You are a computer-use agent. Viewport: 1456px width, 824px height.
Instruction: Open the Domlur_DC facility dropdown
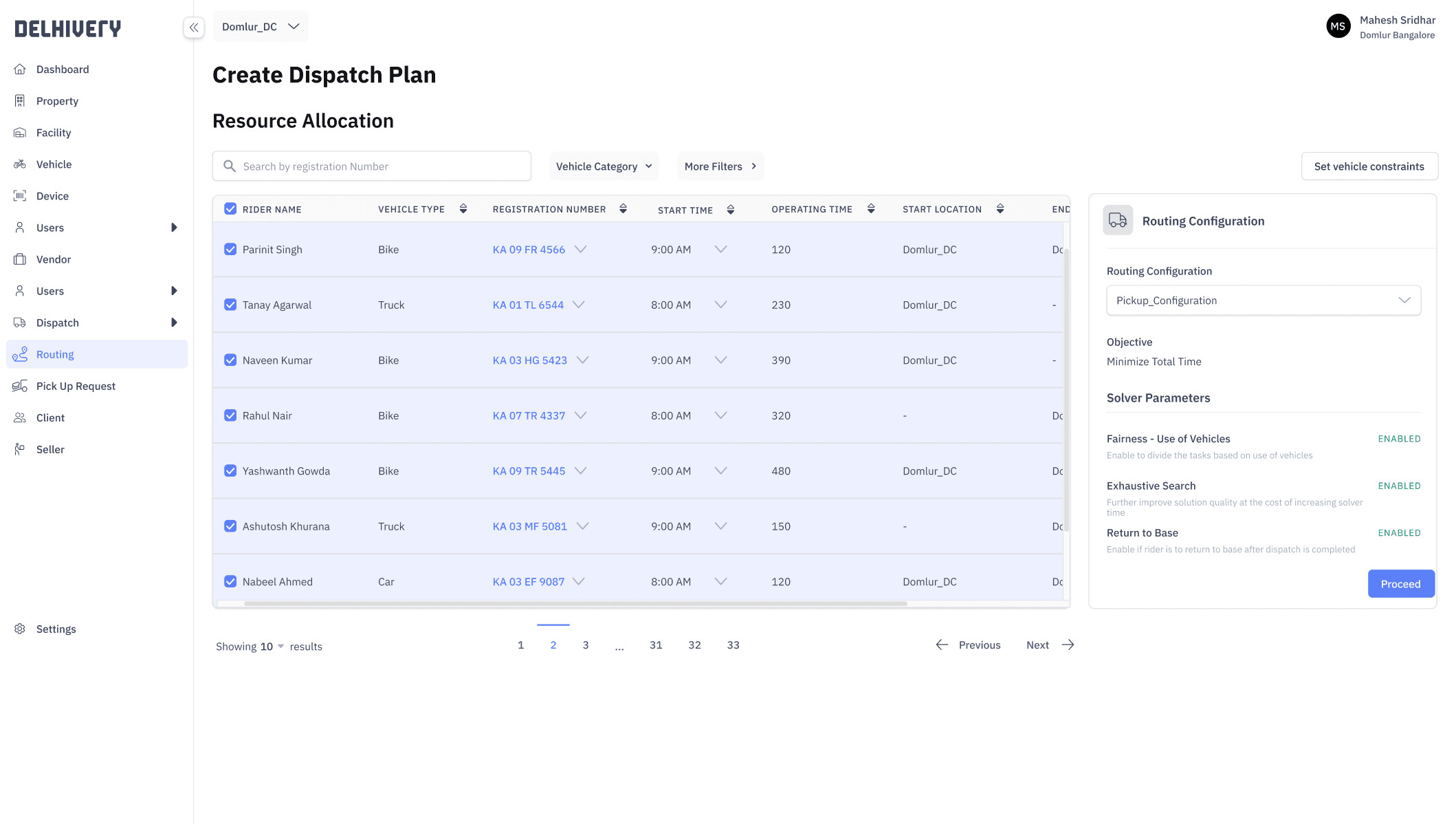(261, 27)
